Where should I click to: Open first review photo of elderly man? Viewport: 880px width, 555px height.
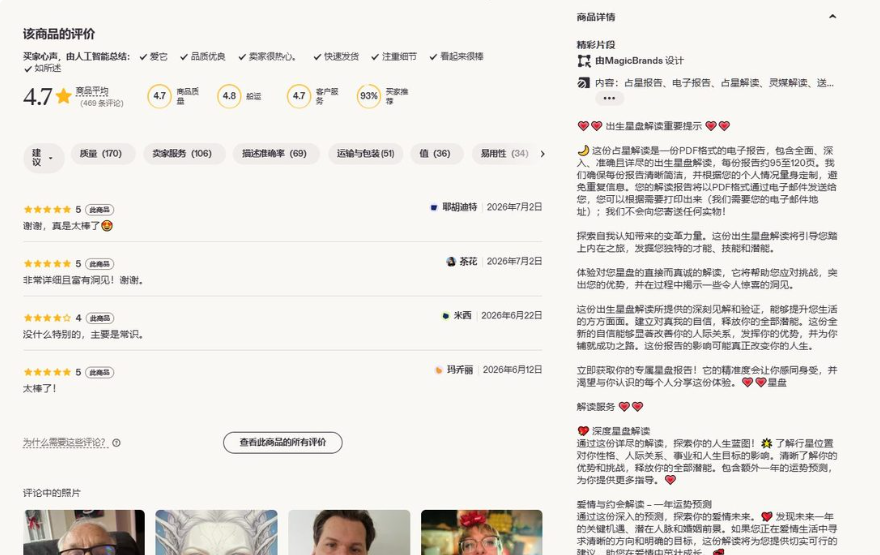coord(84,532)
